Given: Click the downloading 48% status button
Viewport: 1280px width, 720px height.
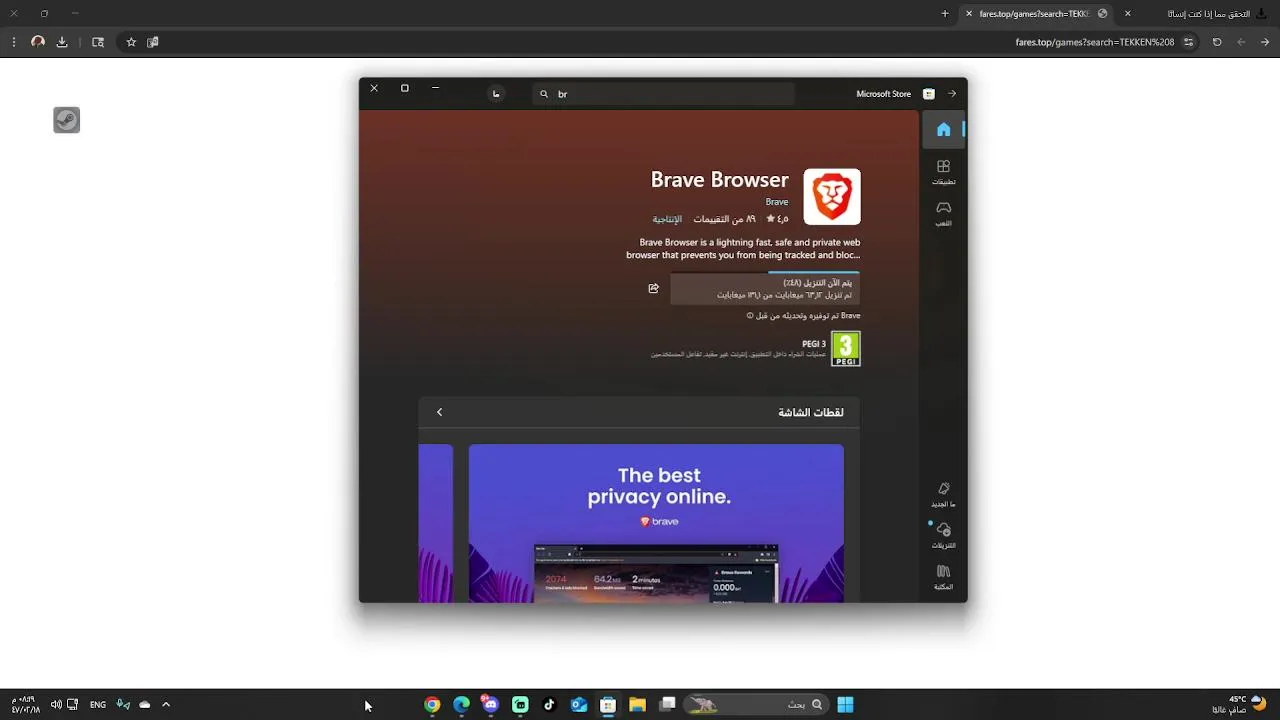Looking at the screenshot, I should pyautogui.click(x=765, y=288).
